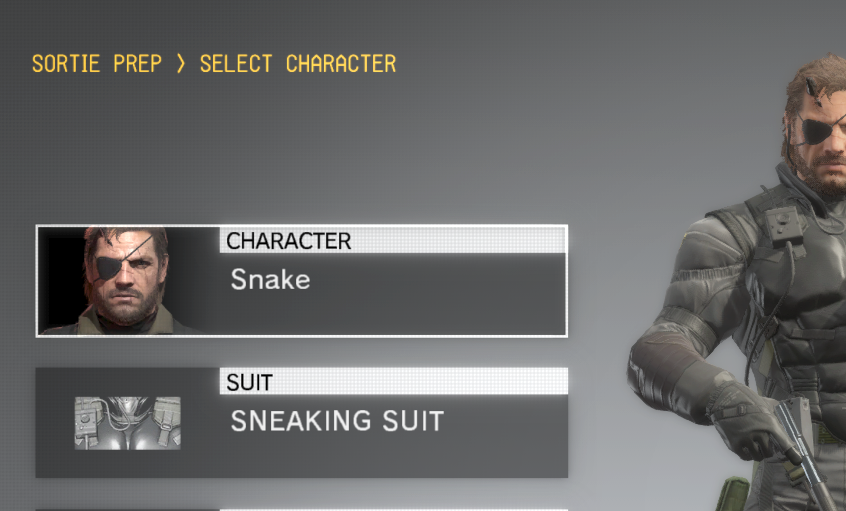This screenshot has width=846, height=511.
Task: Select the CHARACTER header bar
Action: [393, 240]
